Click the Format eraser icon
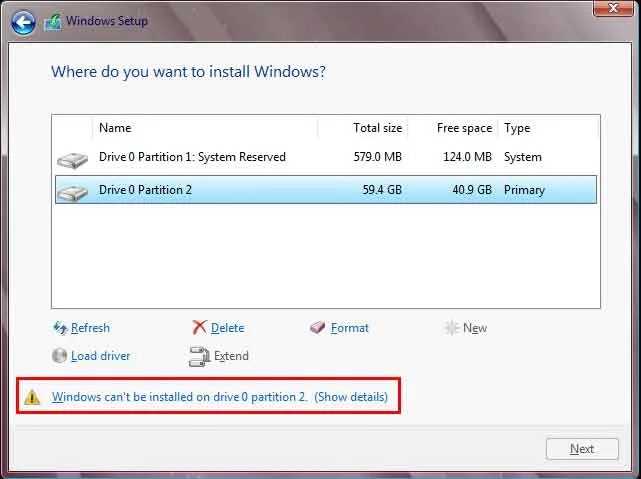641x479 pixels. pyautogui.click(x=317, y=327)
